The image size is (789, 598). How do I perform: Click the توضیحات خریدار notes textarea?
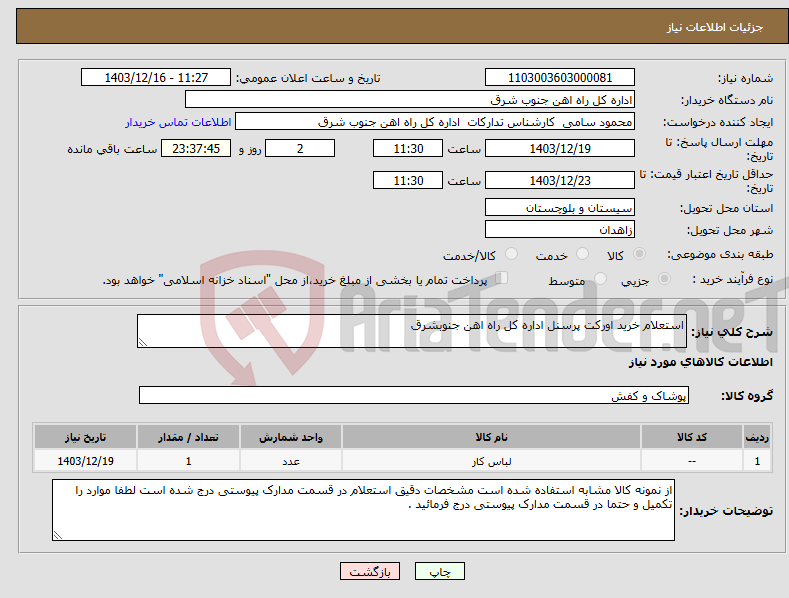click(363, 510)
